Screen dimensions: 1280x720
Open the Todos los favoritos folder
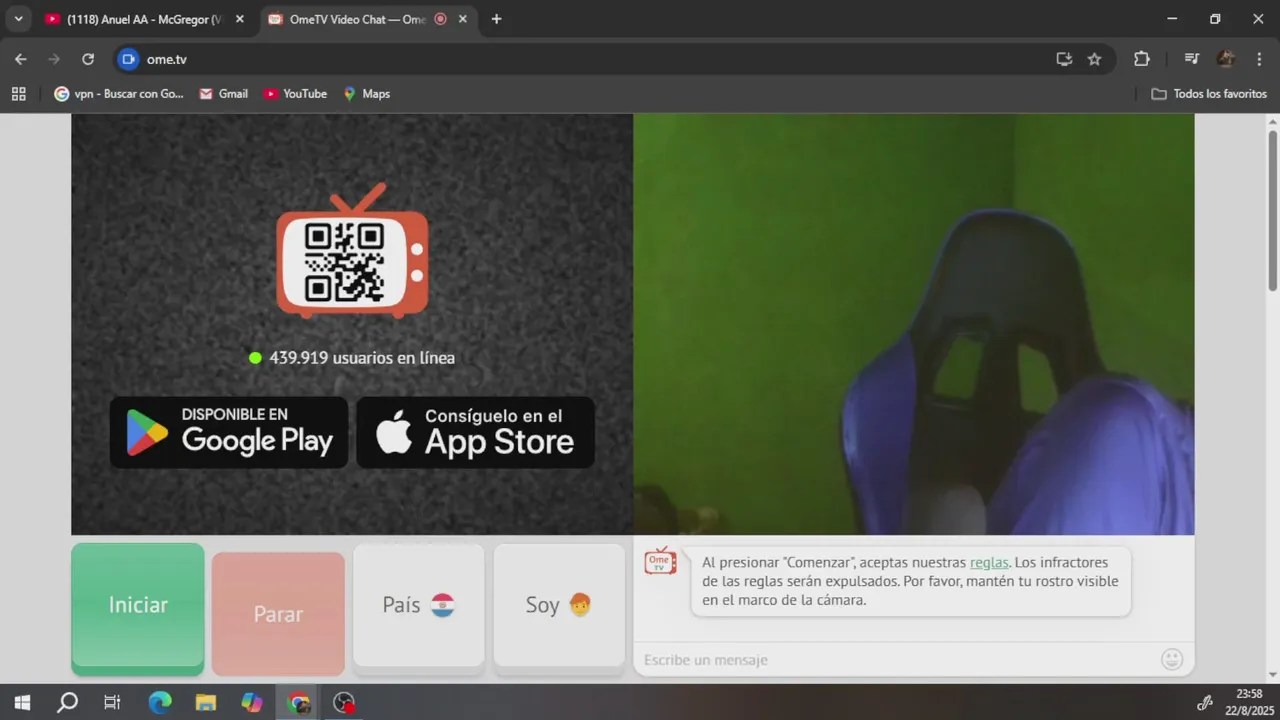(x=1209, y=94)
